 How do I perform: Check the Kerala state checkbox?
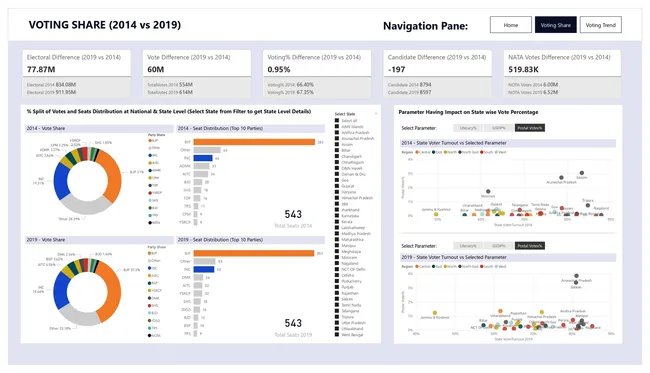click(337, 222)
